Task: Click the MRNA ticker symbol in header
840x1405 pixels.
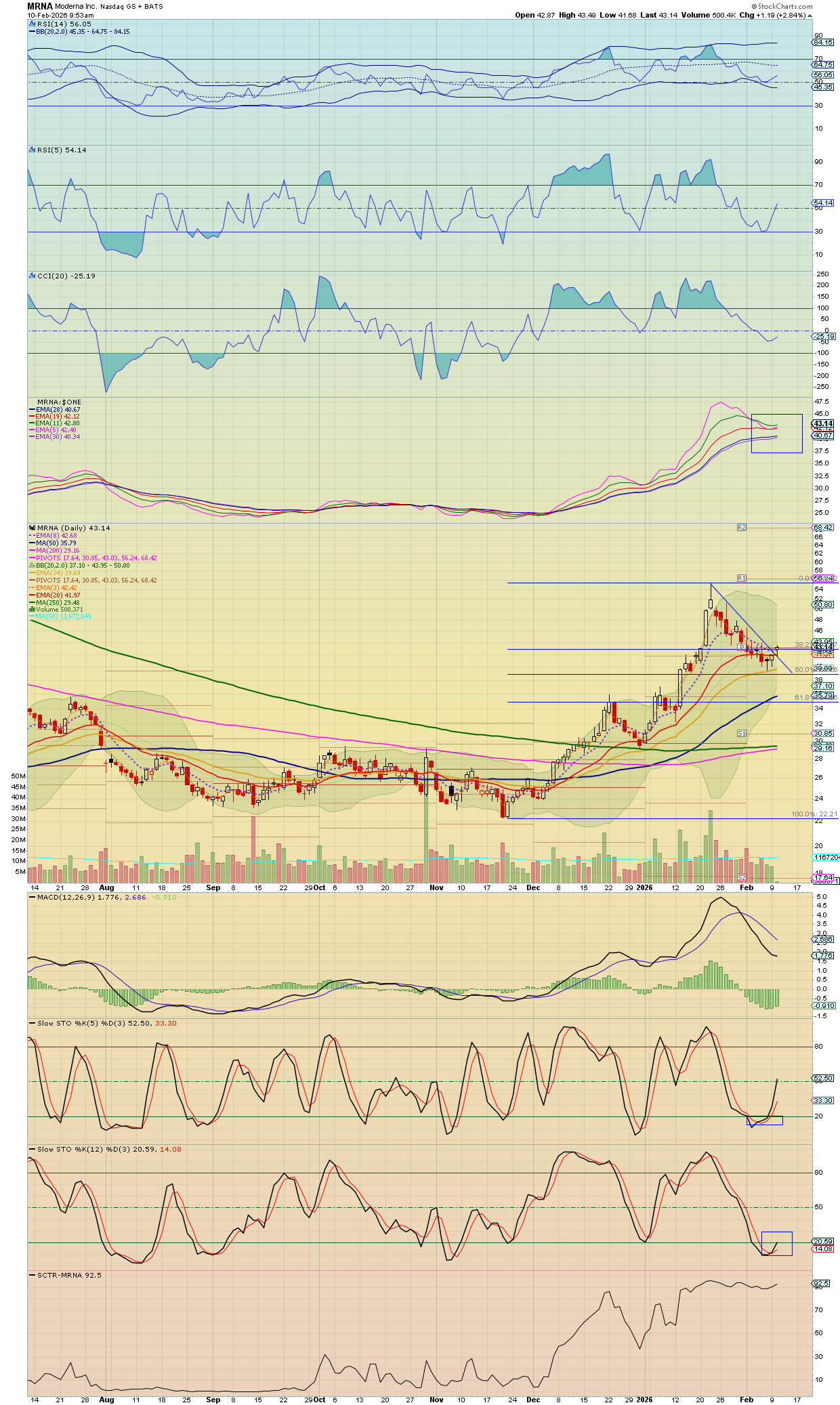Action: (x=39, y=6)
